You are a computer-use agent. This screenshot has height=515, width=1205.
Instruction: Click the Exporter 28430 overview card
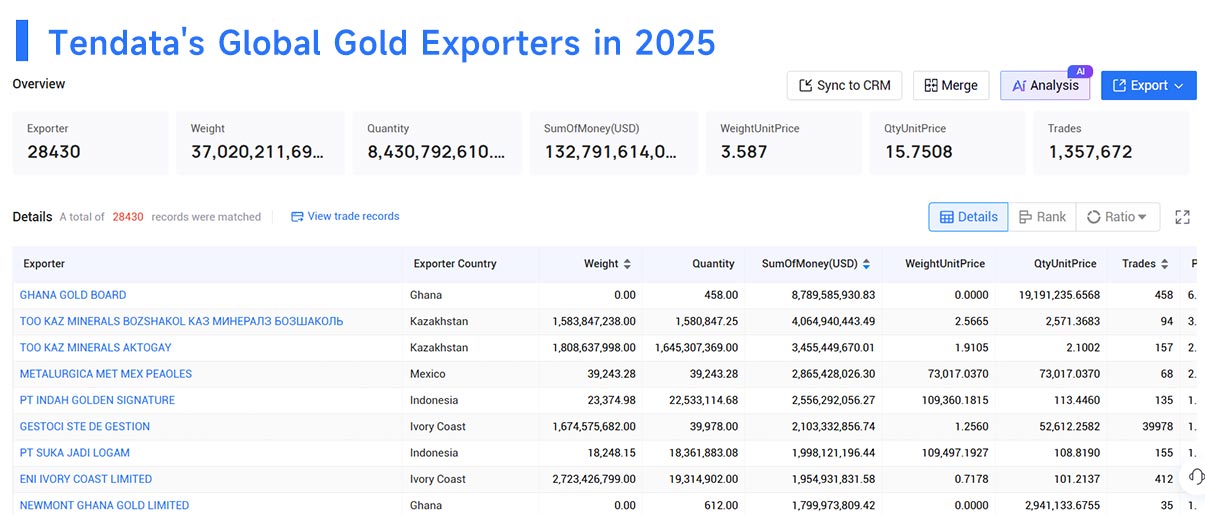[x=90, y=142]
